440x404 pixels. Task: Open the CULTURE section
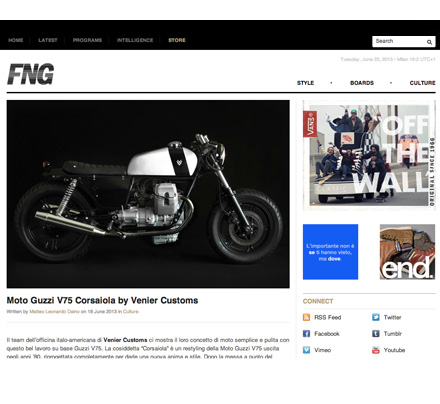[422, 83]
